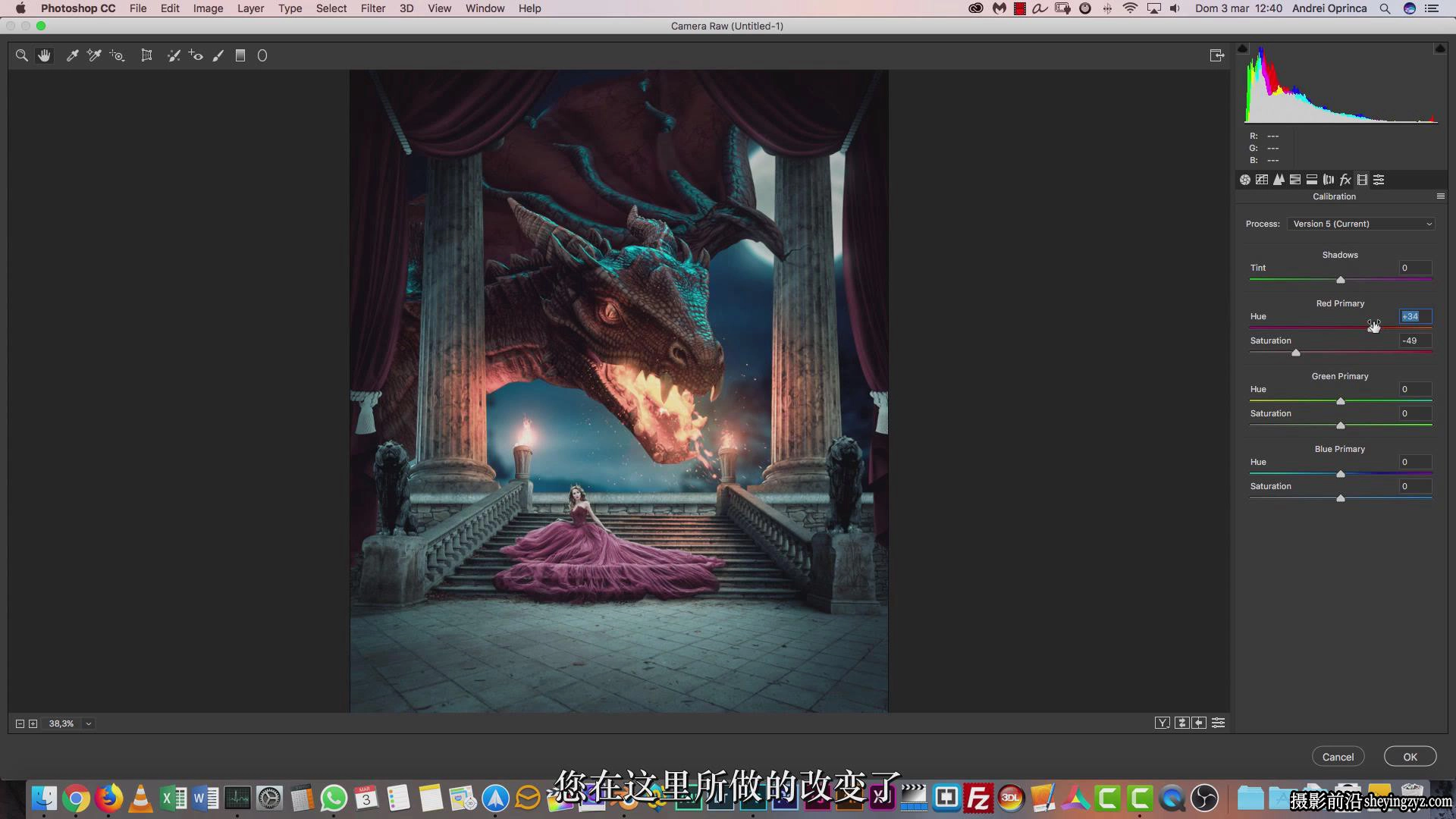Image resolution: width=1456 pixels, height=819 pixels.
Task: Open the Lens Corrections panel tab
Action: pyautogui.click(x=1329, y=180)
